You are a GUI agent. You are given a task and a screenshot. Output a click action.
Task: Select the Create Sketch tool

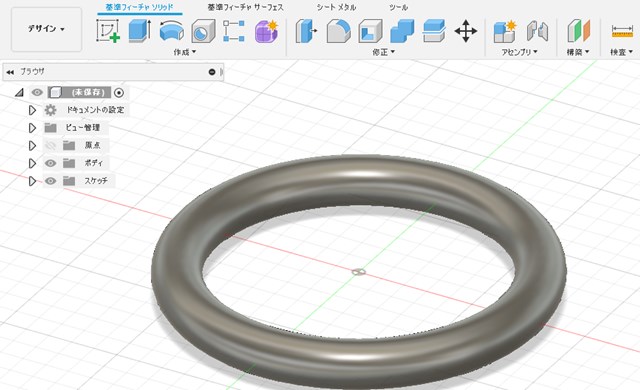click(108, 31)
